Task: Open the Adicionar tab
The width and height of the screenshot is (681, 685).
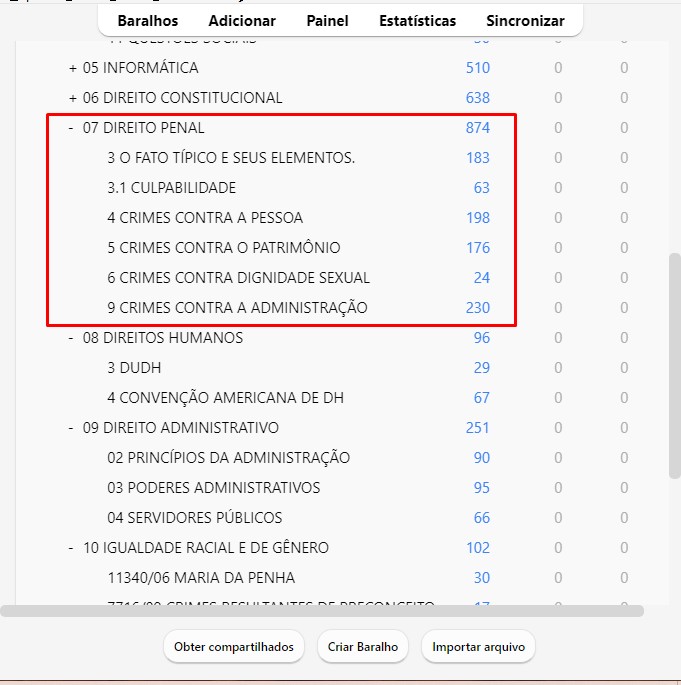Action: pos(242,21)
